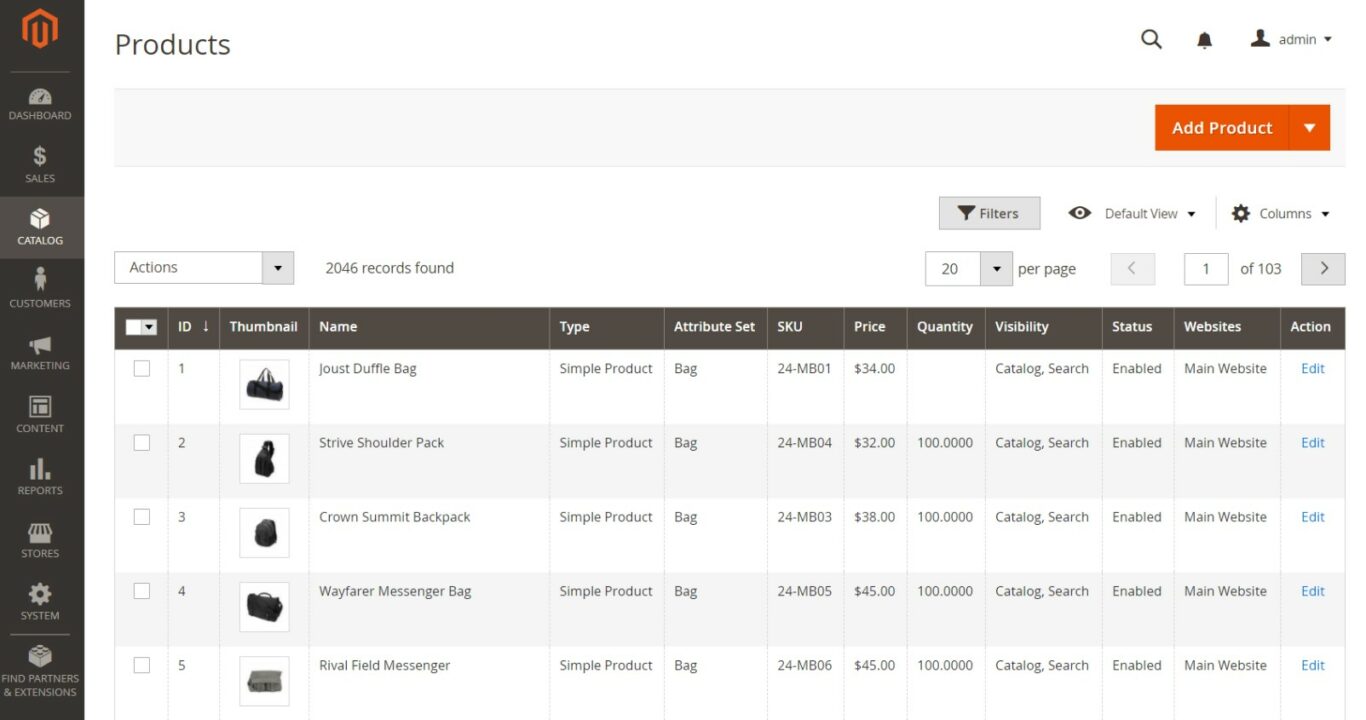
Task: Click the eye icon beside Default View
Action: [x=1079, y=213]
